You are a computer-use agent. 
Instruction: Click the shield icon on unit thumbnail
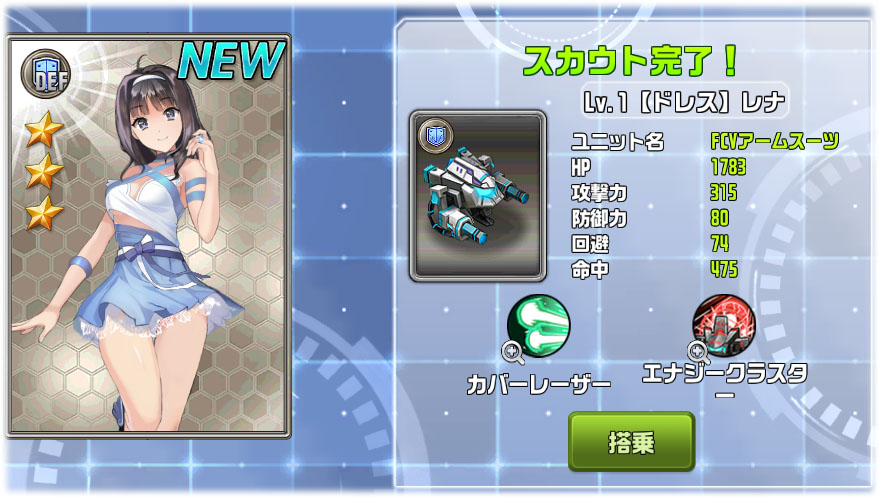coord(436,136)
